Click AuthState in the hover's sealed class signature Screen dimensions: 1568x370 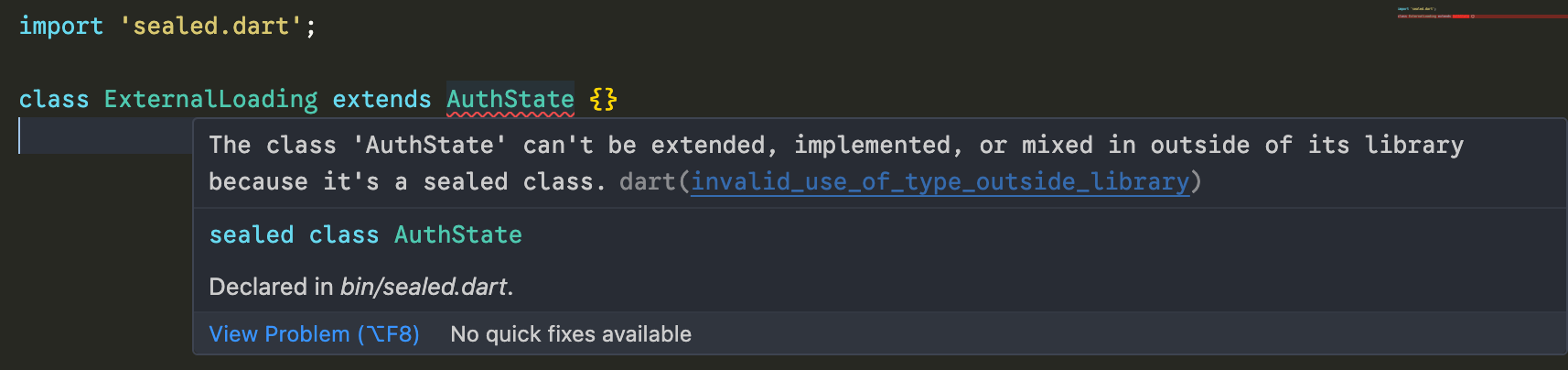pyautogui.click(x=457, y=235)
